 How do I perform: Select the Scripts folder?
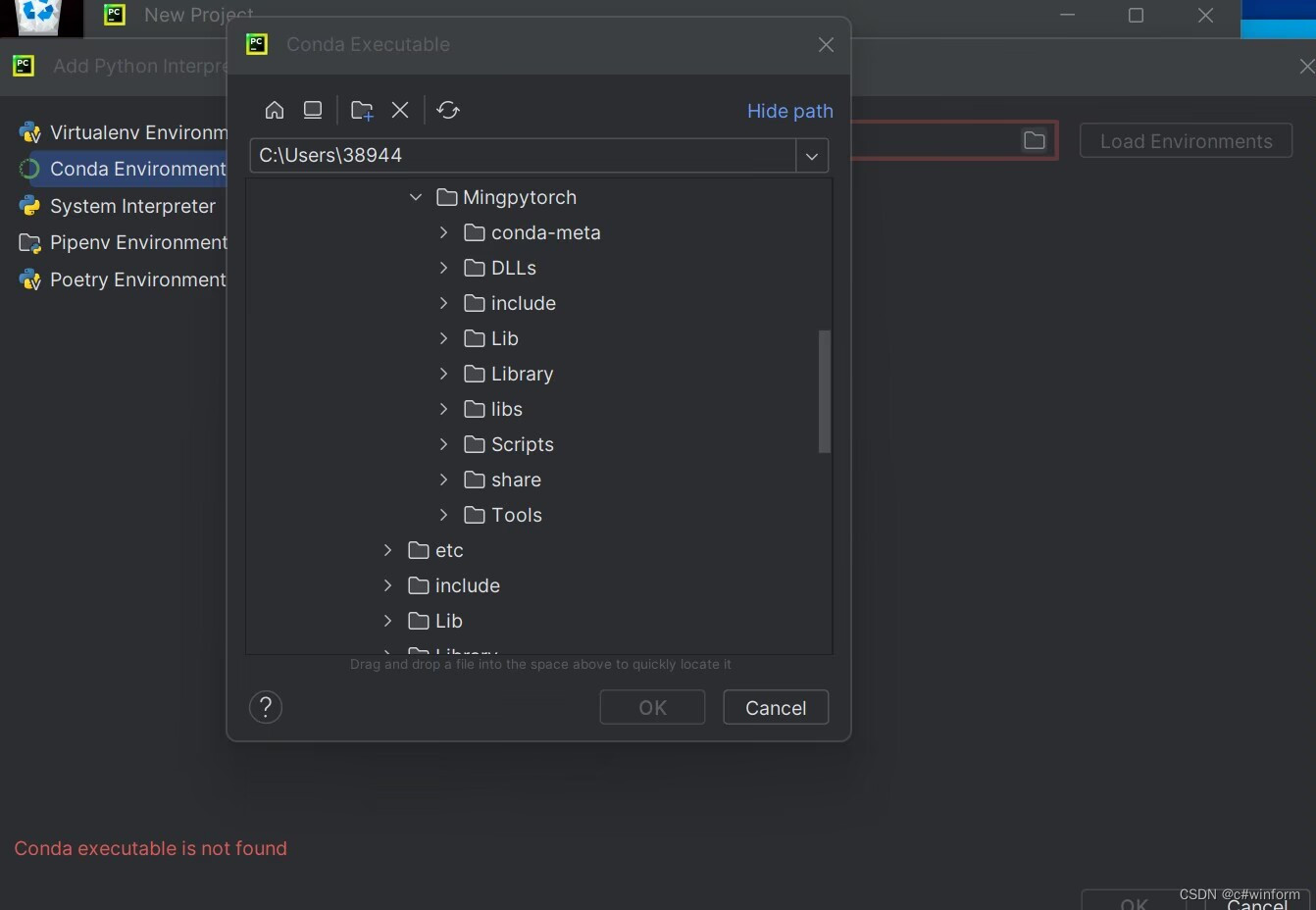tap(509, 444)
